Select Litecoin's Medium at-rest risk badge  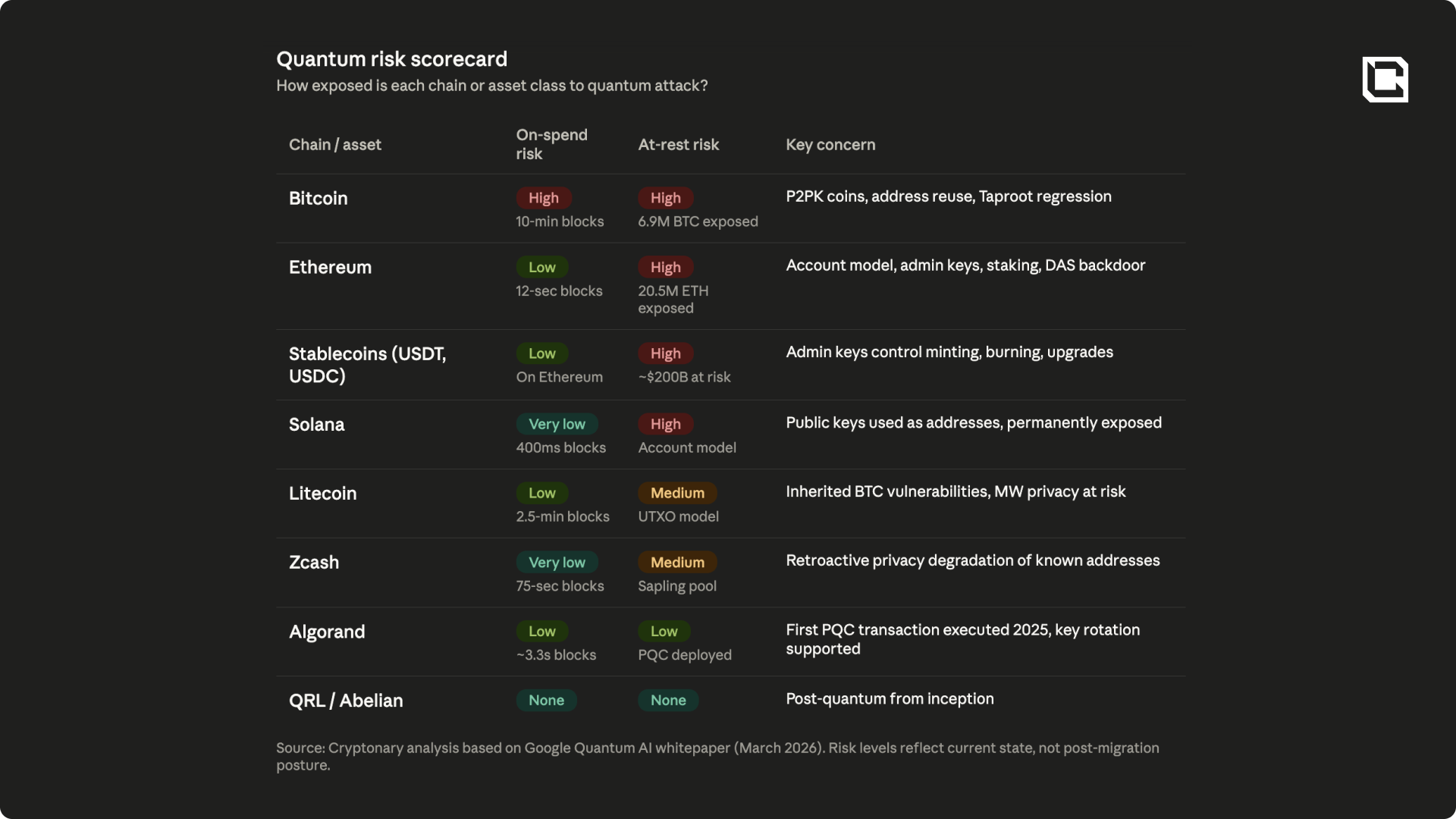(x=676, y=493)
